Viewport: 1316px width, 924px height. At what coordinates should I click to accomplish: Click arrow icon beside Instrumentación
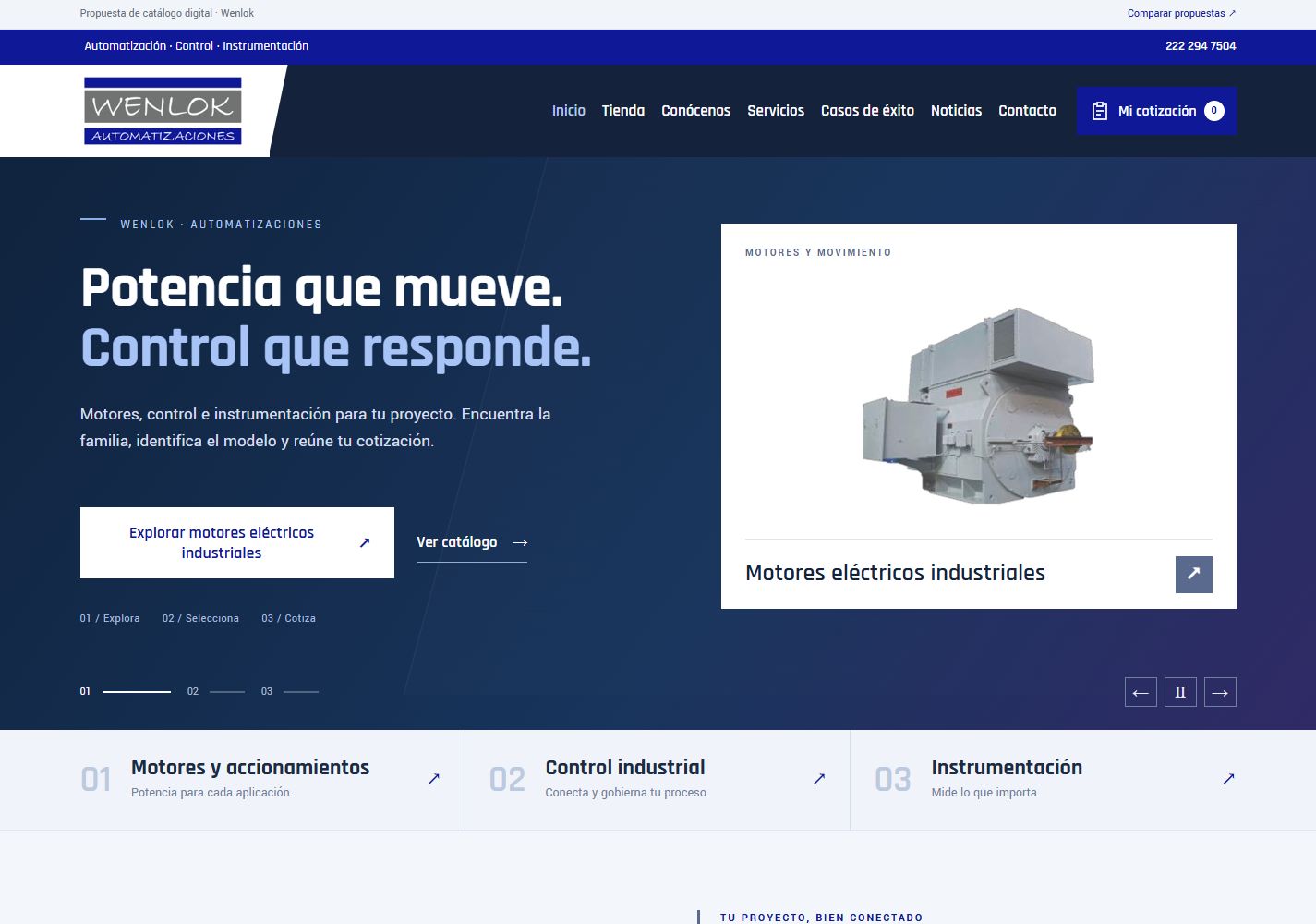(1228, 779)
